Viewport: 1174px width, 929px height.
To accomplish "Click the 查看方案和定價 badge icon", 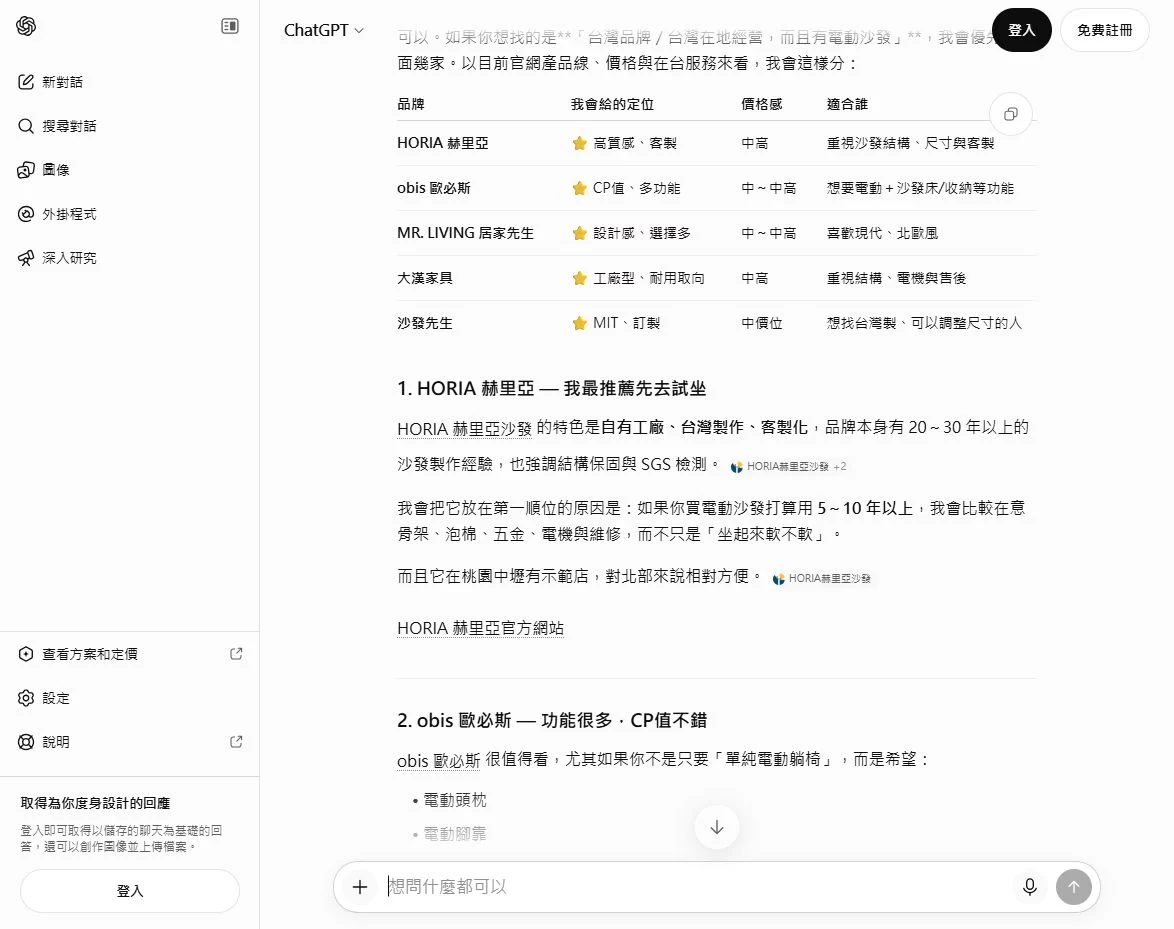I will (x=26, y=654).
